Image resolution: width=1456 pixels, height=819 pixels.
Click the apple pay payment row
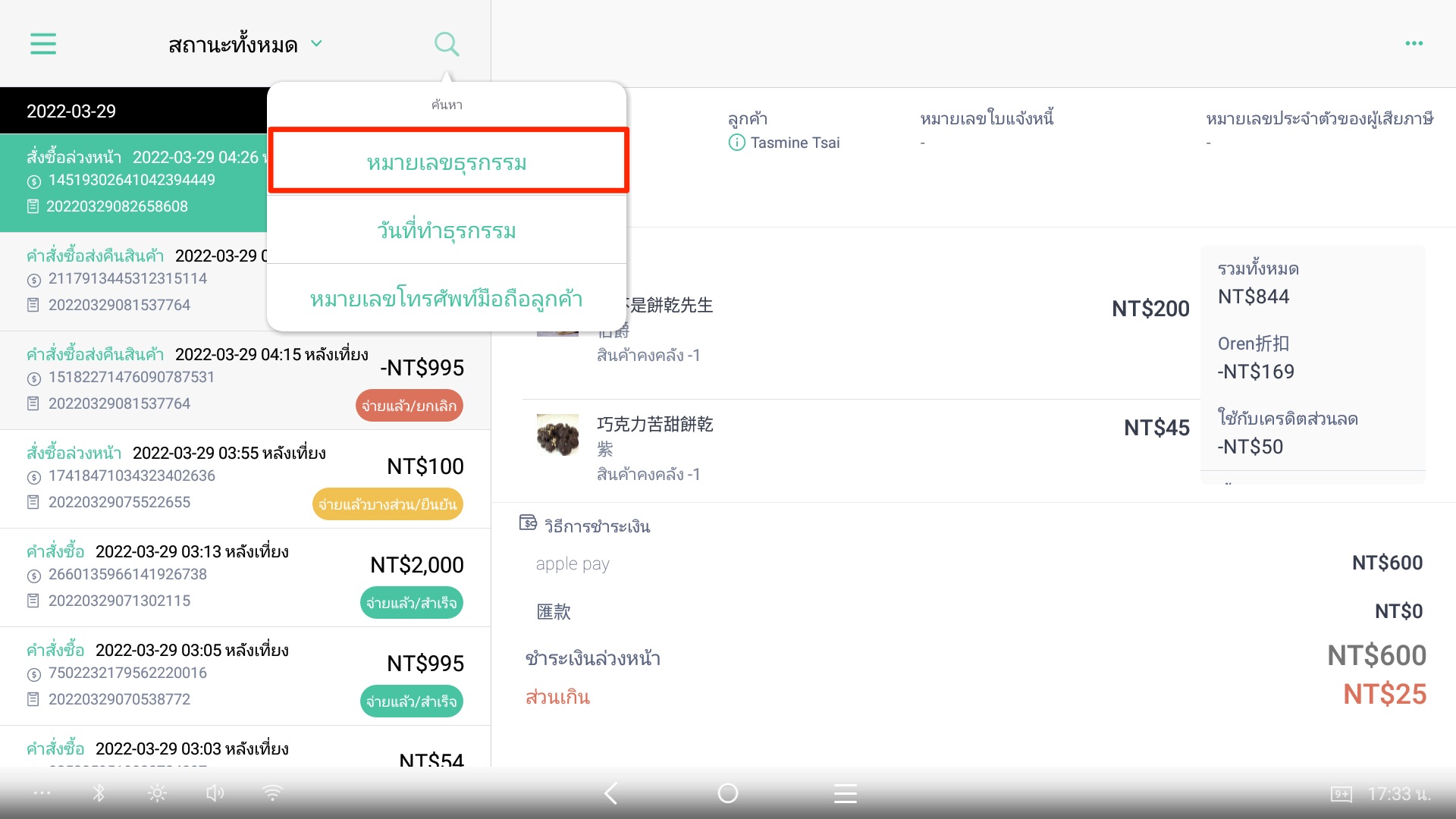pos(974,563)
